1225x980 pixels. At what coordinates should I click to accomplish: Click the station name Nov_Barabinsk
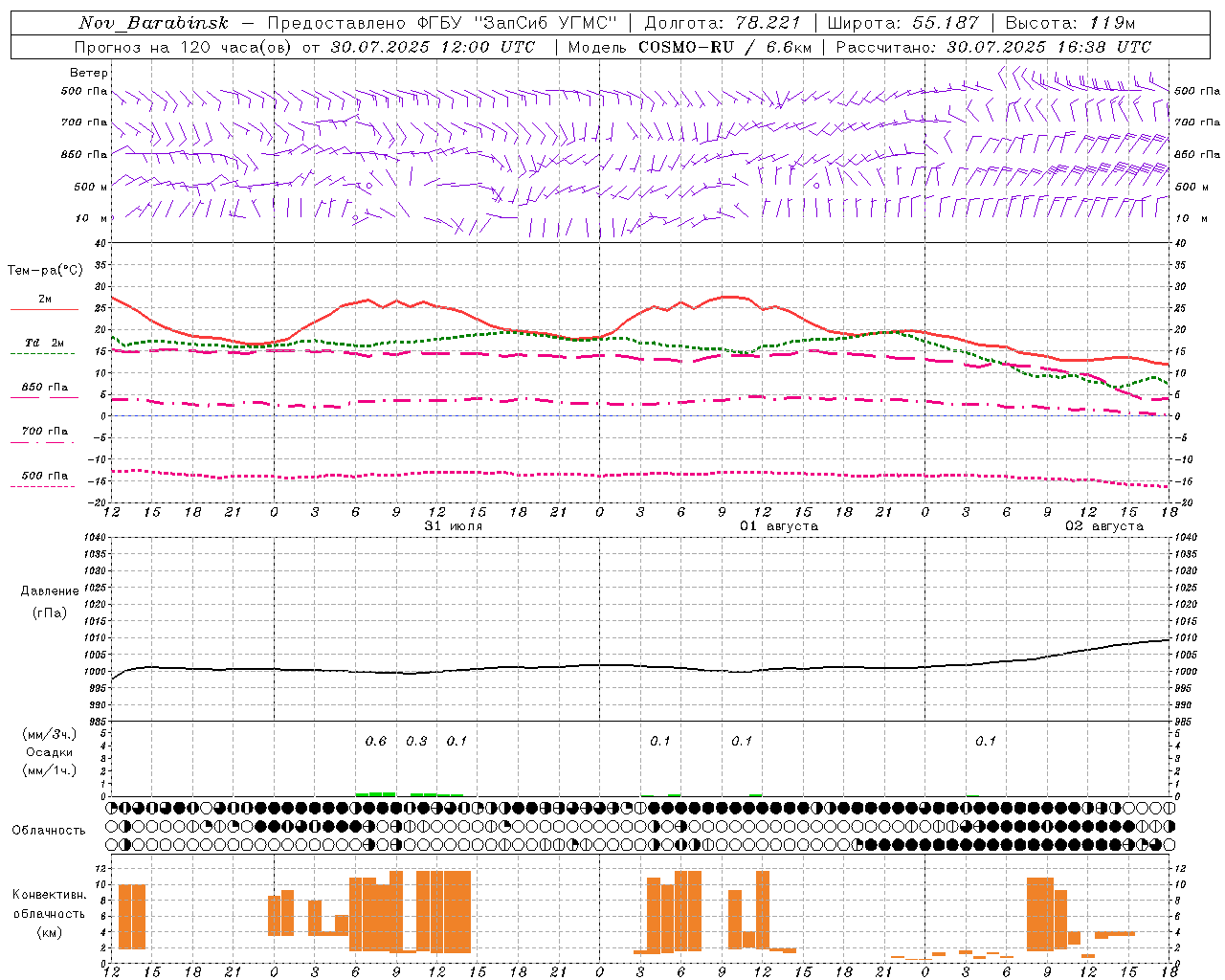click(x=154, y=23)
